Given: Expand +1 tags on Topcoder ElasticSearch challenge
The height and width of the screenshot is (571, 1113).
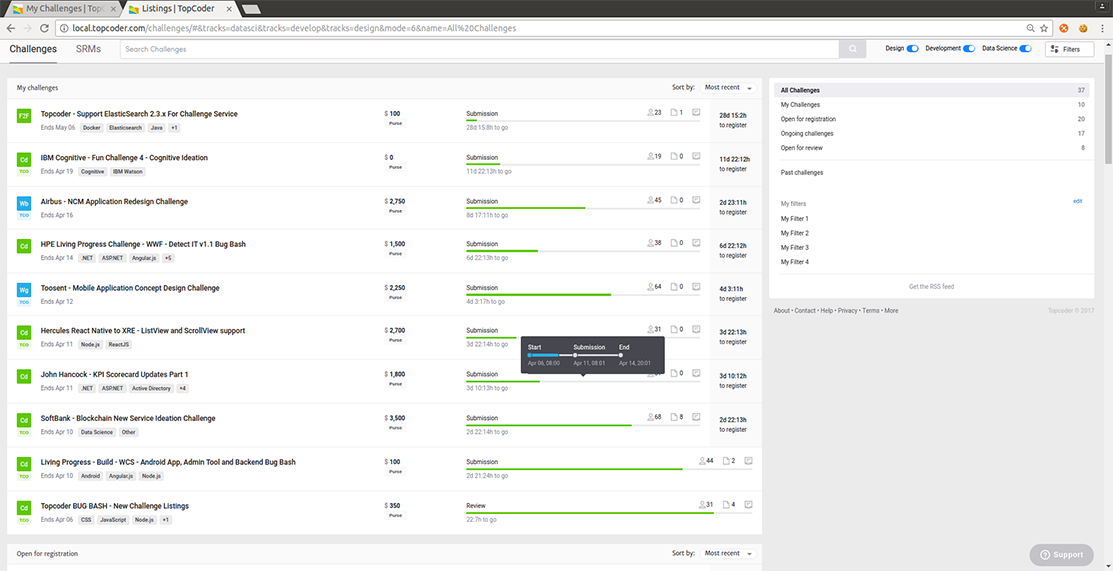Looking at the screenshot, I should coord(174,128).
